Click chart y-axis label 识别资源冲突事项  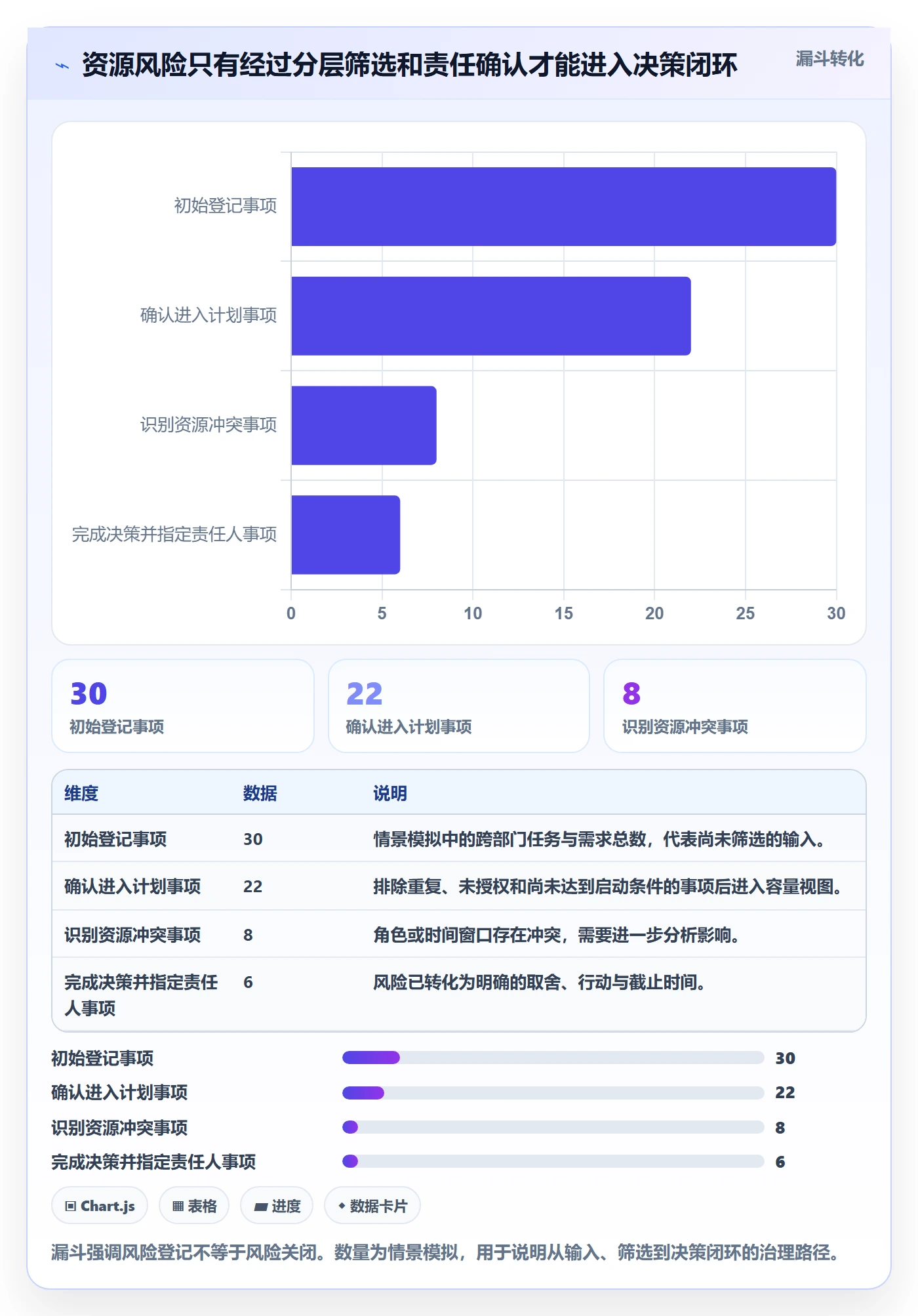coord(209,425)
